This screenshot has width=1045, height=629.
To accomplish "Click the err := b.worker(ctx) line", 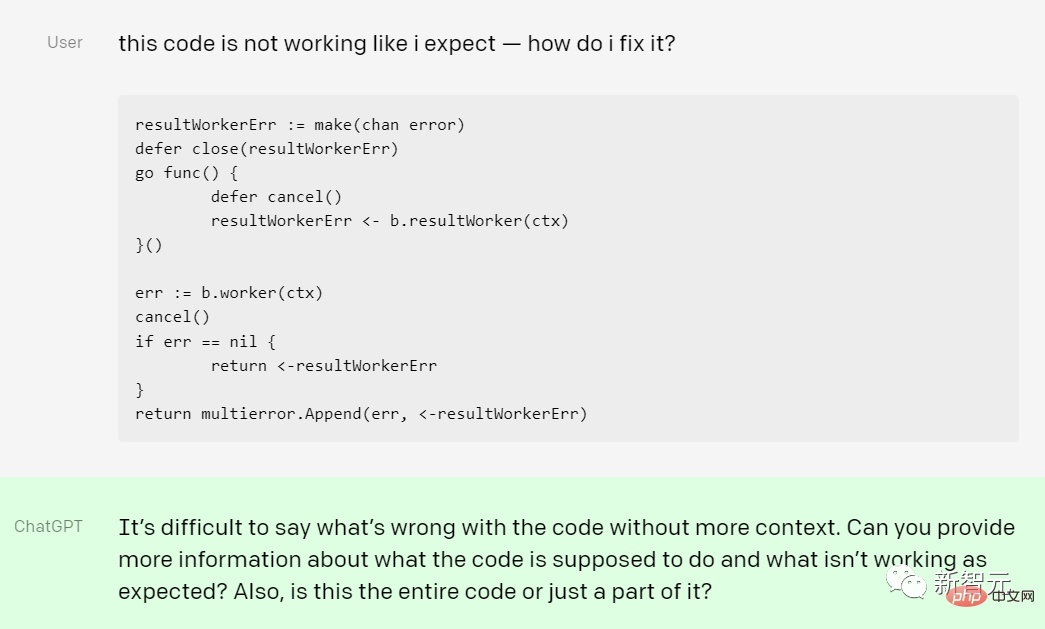I will tap(229, 293).
